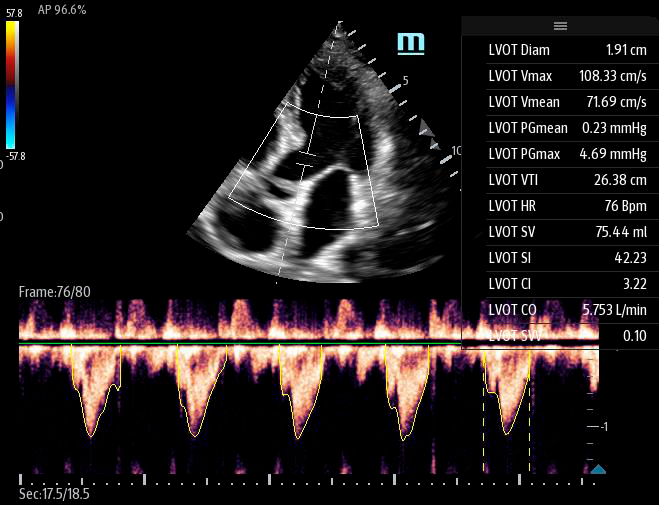The height and width of the screenshot is (505, 659).
Task: Click the blue 'm' orientation logo
Action: tap(410, 42)
